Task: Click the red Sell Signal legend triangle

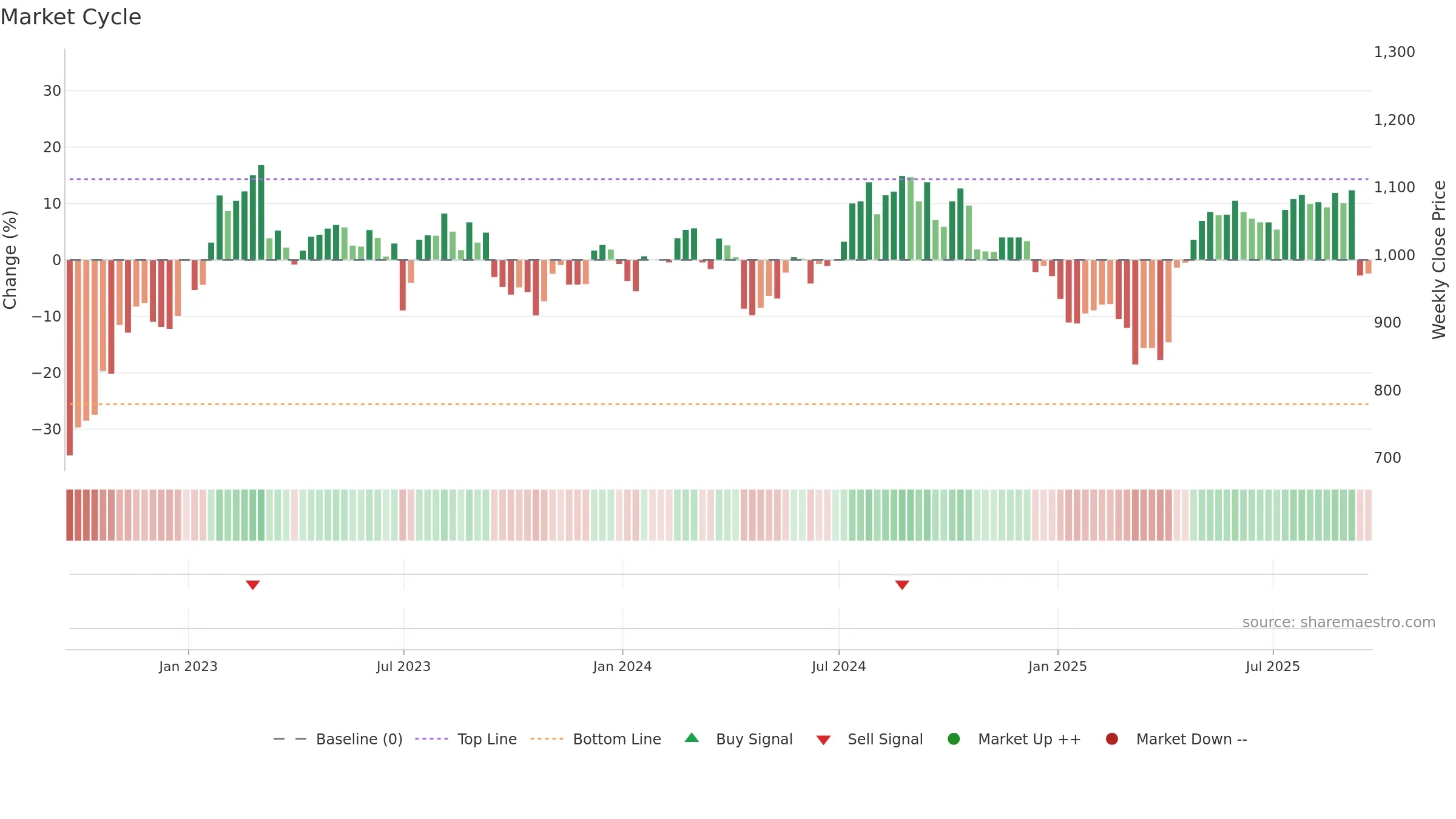Action: point(823,740)
